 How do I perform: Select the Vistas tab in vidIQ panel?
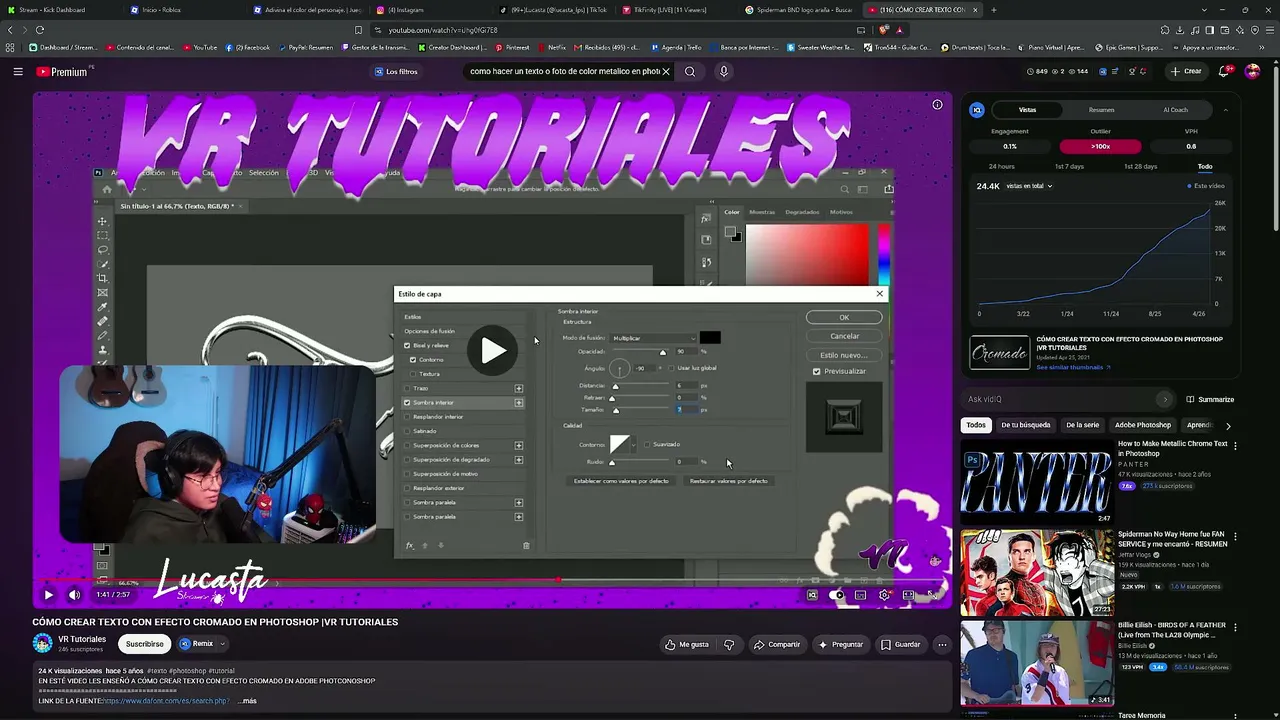tap(1027, 110)
